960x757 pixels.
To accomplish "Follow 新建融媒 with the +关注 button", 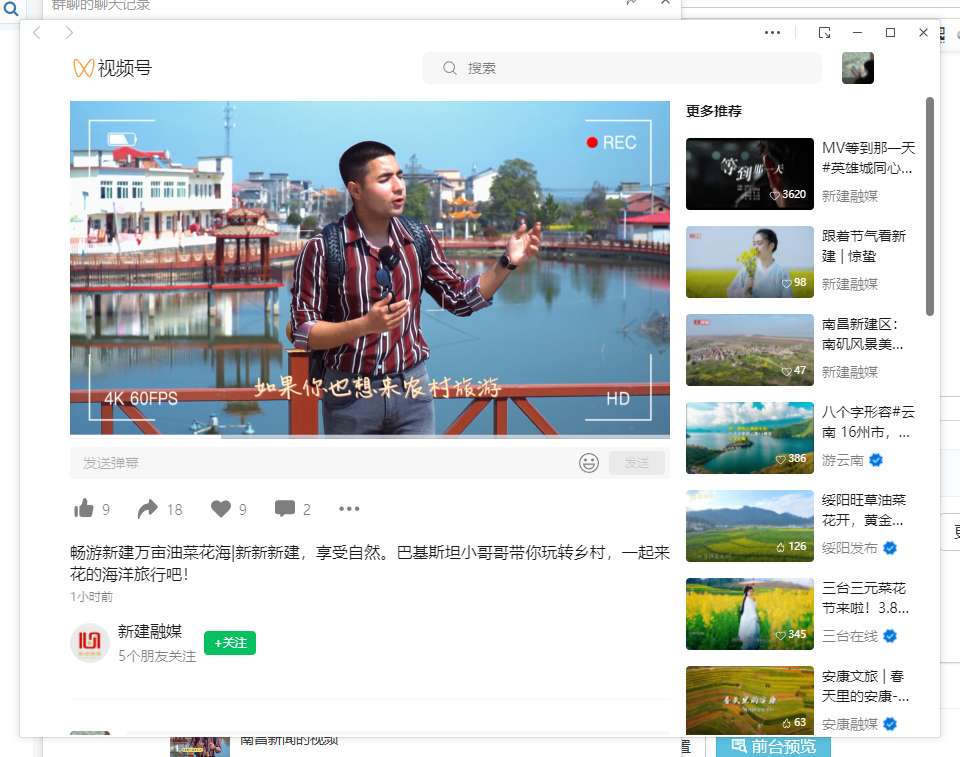I will tap(230, 643).
